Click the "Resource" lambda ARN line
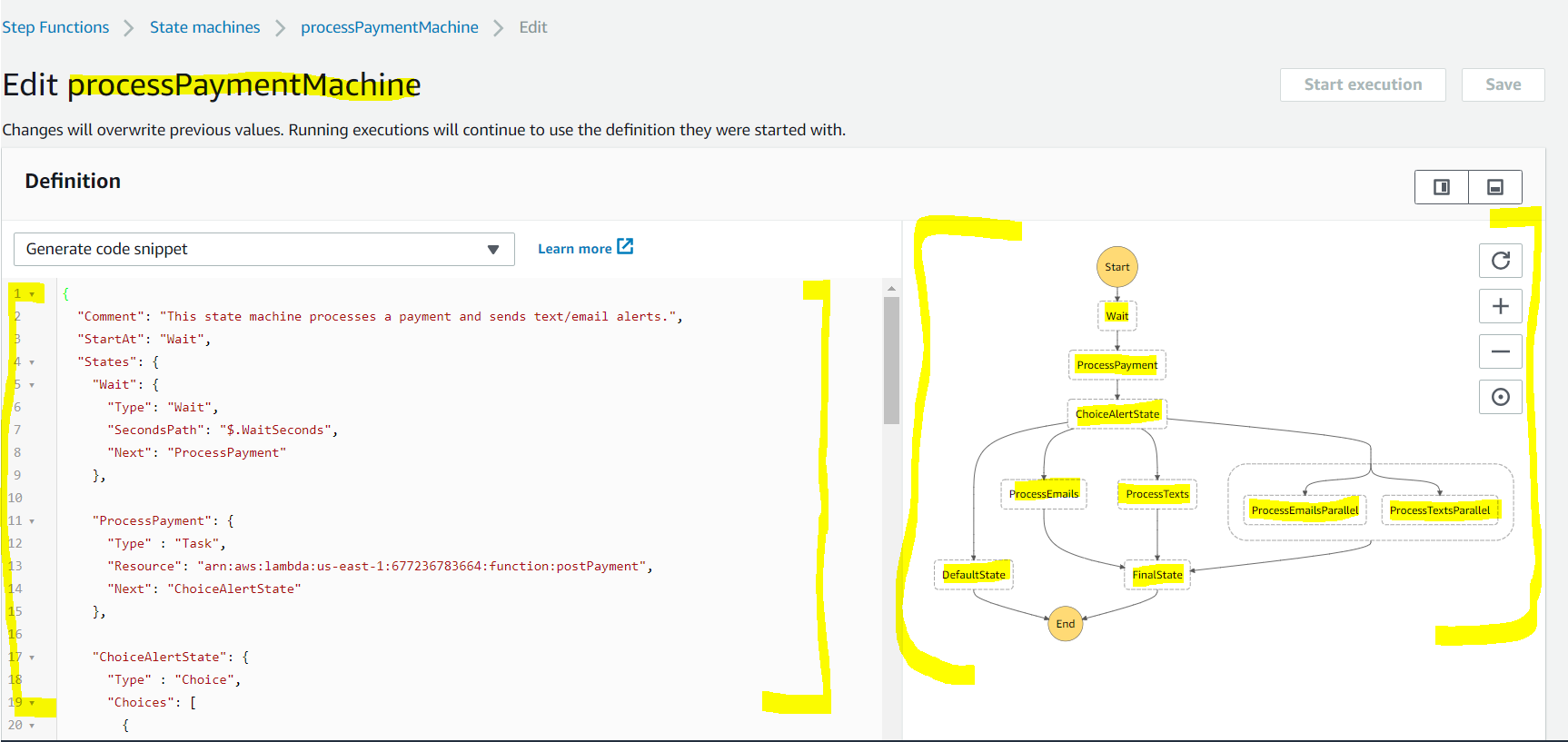Image resolution: width=1568 pixels, height=742 pixels. pos(380,567)
